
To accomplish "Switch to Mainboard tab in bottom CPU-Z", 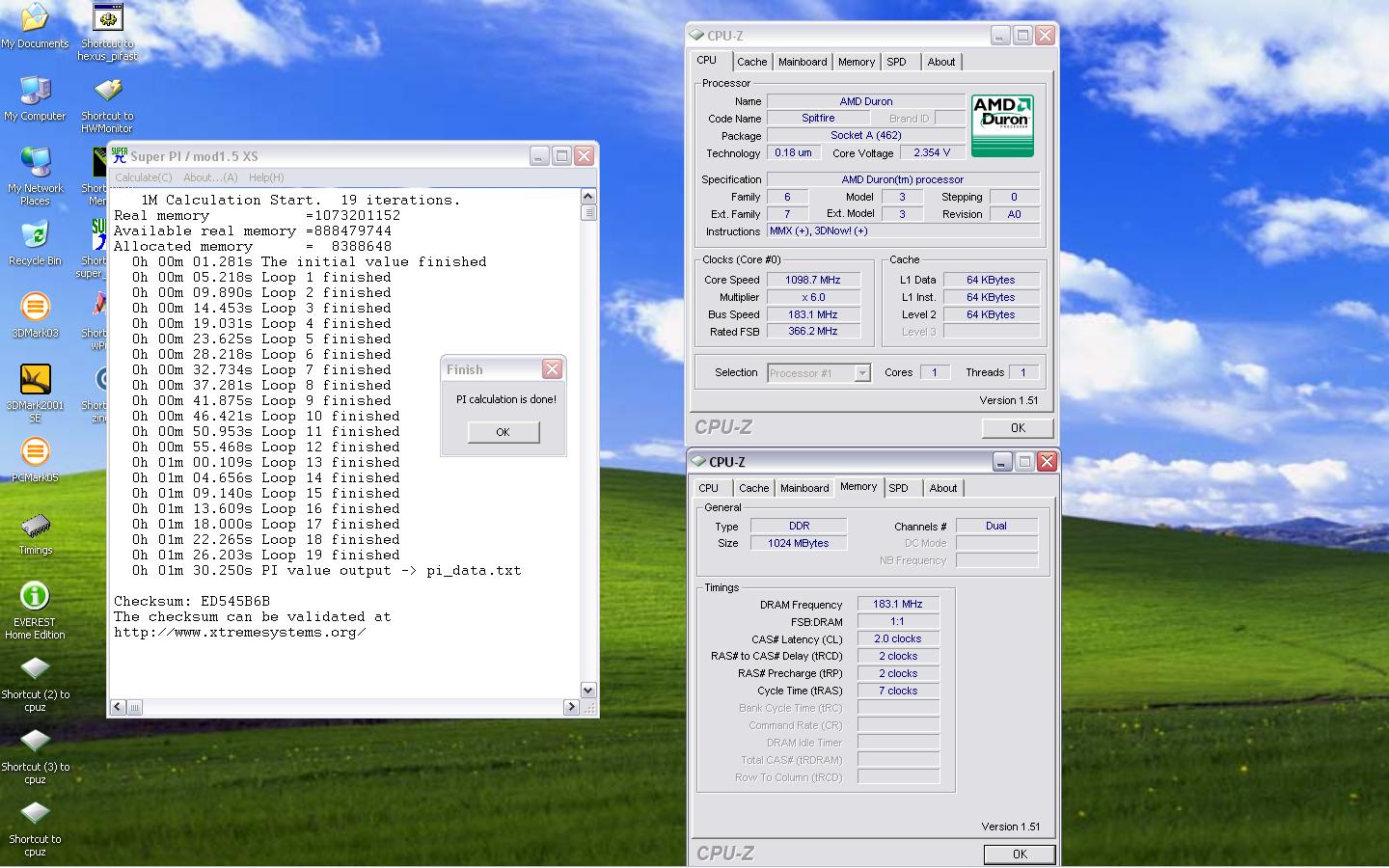I will click(x=804, y=488).
